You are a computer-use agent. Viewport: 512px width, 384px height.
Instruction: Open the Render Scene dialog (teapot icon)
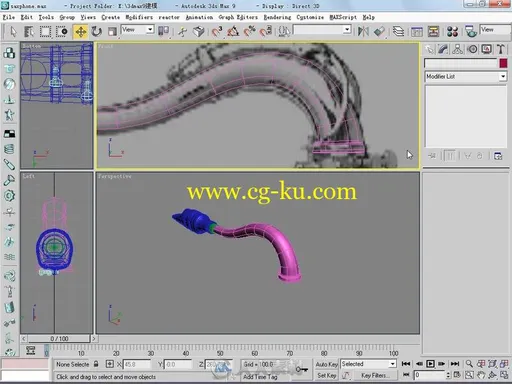tap(470, 32)
